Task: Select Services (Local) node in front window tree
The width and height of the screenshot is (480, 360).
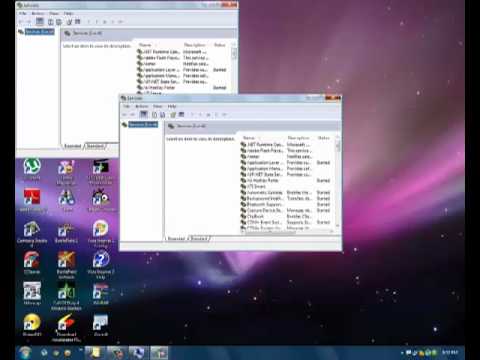Action: pyautogui.click(x=143, y=124)
